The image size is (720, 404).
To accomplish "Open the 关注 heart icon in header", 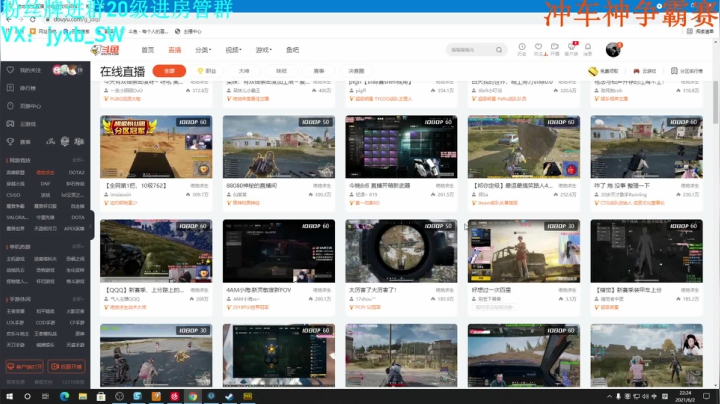I will pyautogui.click(x=538, y=47).
